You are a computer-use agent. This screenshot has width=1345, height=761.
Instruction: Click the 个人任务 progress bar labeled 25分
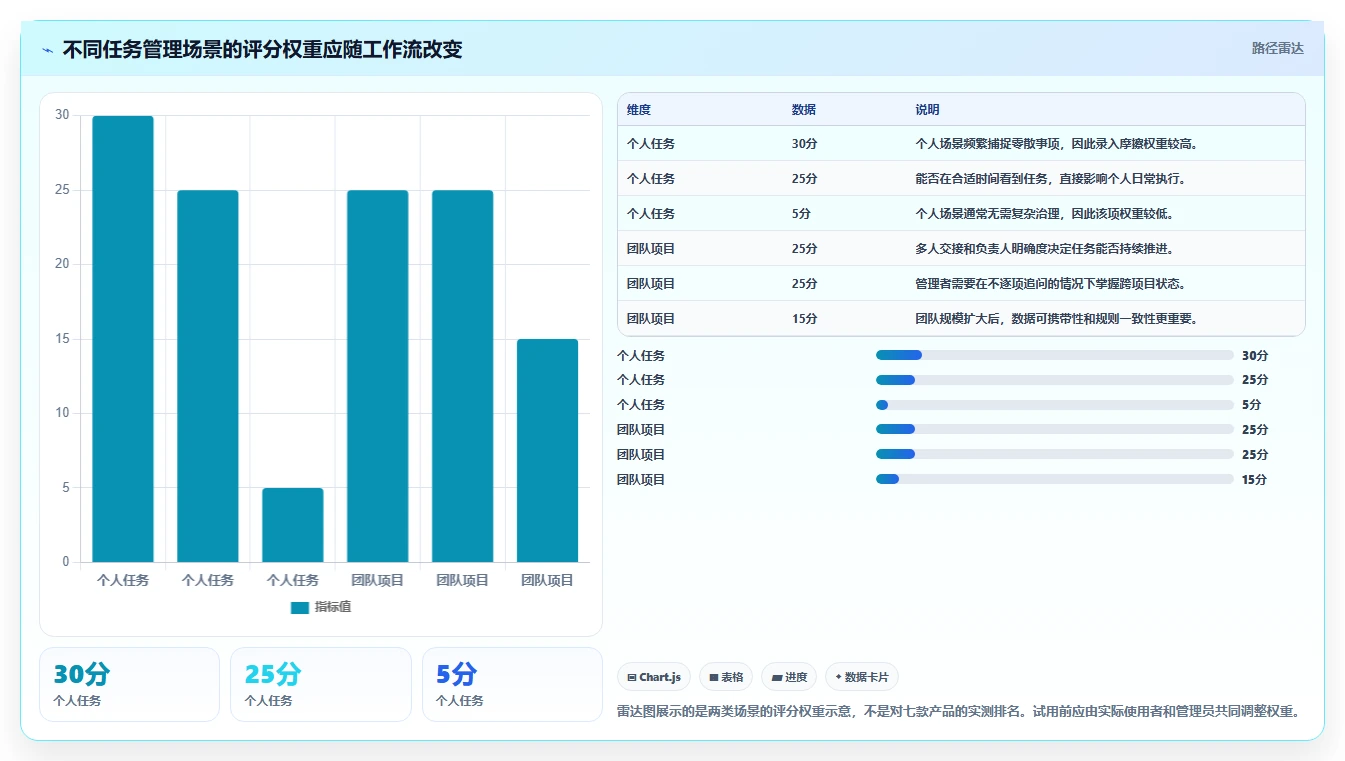click(1054, 380)
